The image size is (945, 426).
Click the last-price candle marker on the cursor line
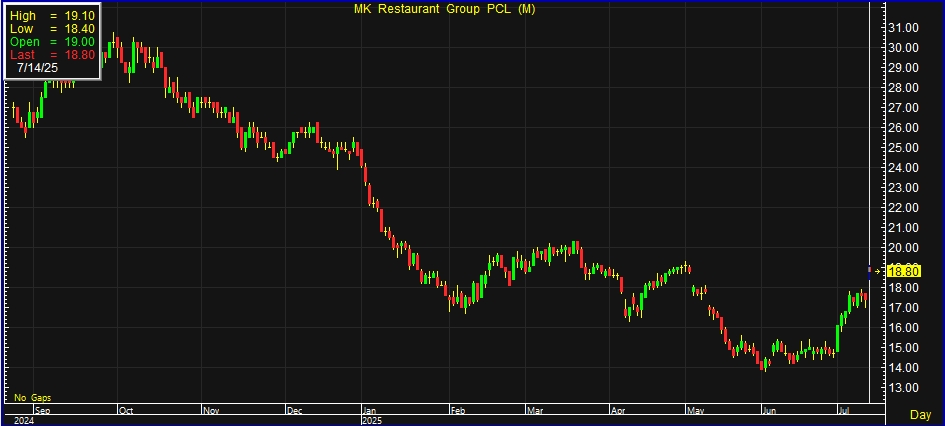(x=869, y=270)
